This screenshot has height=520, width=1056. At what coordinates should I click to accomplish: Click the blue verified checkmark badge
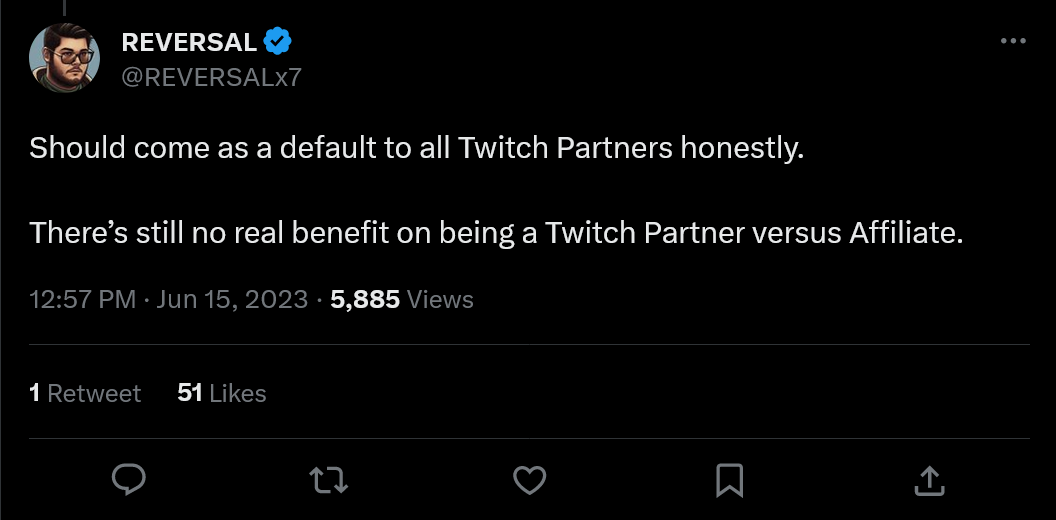pos(277,42)
